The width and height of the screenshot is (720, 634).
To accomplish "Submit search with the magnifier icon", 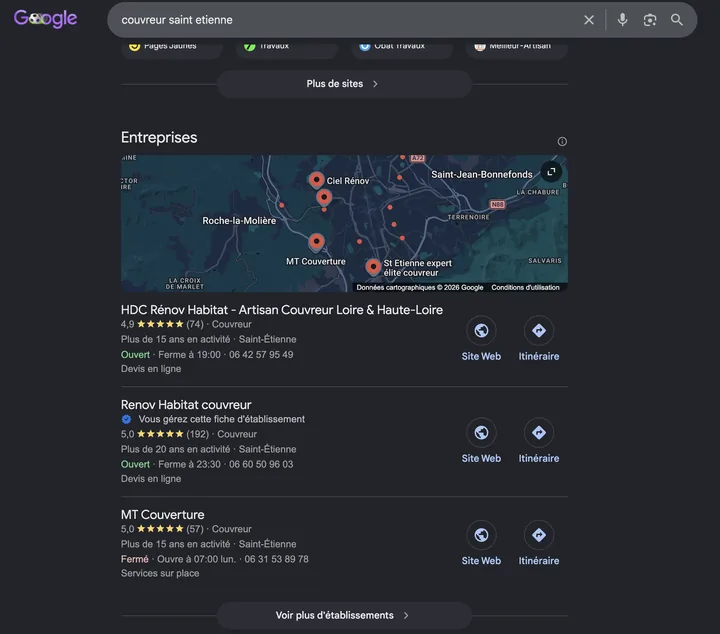I will click(676, 20).
